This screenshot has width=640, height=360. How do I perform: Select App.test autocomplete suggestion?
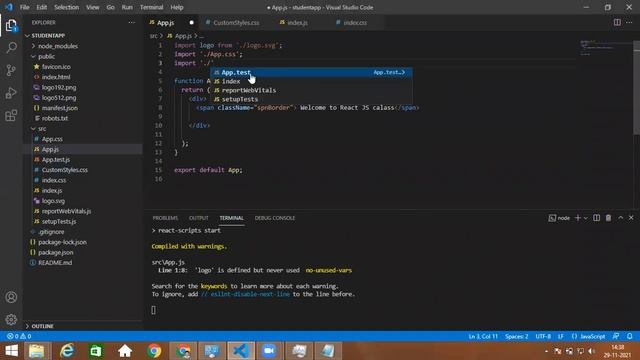[x=311, y=72]
